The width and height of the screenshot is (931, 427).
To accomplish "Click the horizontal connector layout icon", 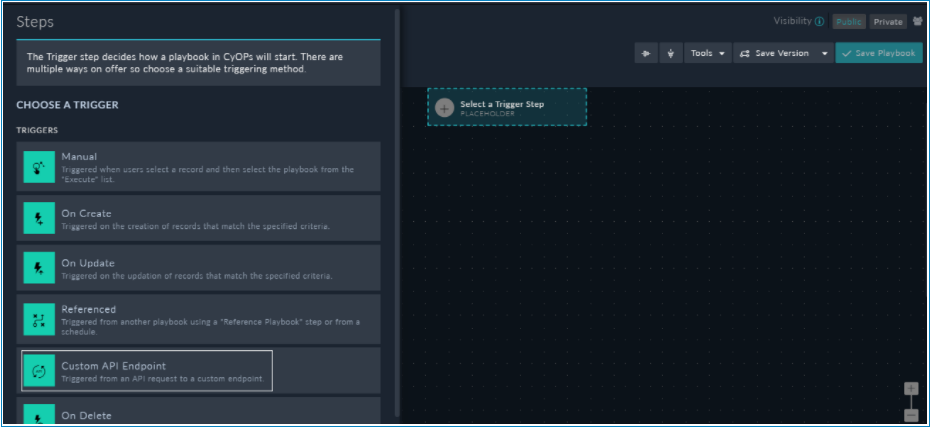I will coord(646,53).
